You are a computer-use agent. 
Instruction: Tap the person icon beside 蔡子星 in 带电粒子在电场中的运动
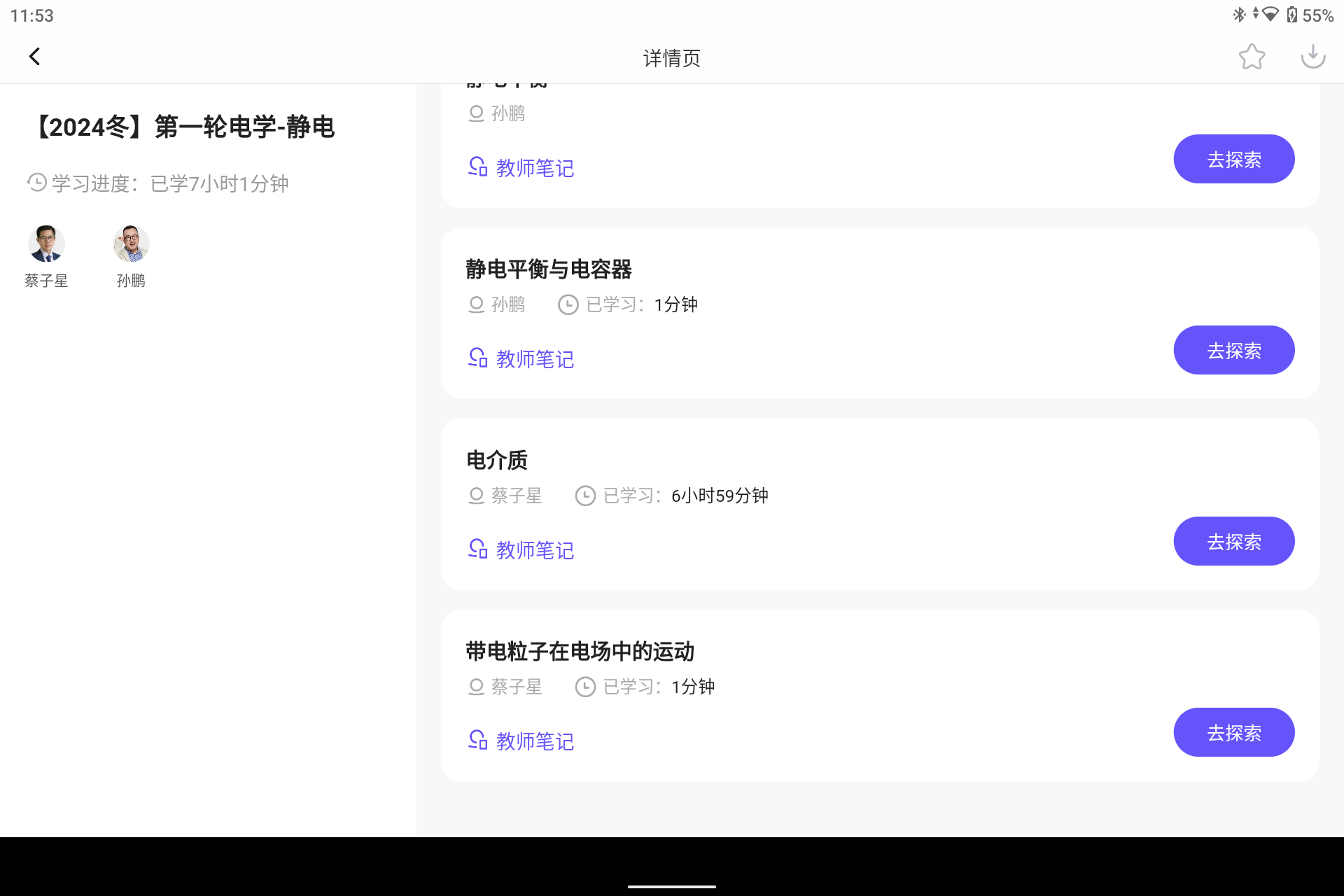click(475, 687)
